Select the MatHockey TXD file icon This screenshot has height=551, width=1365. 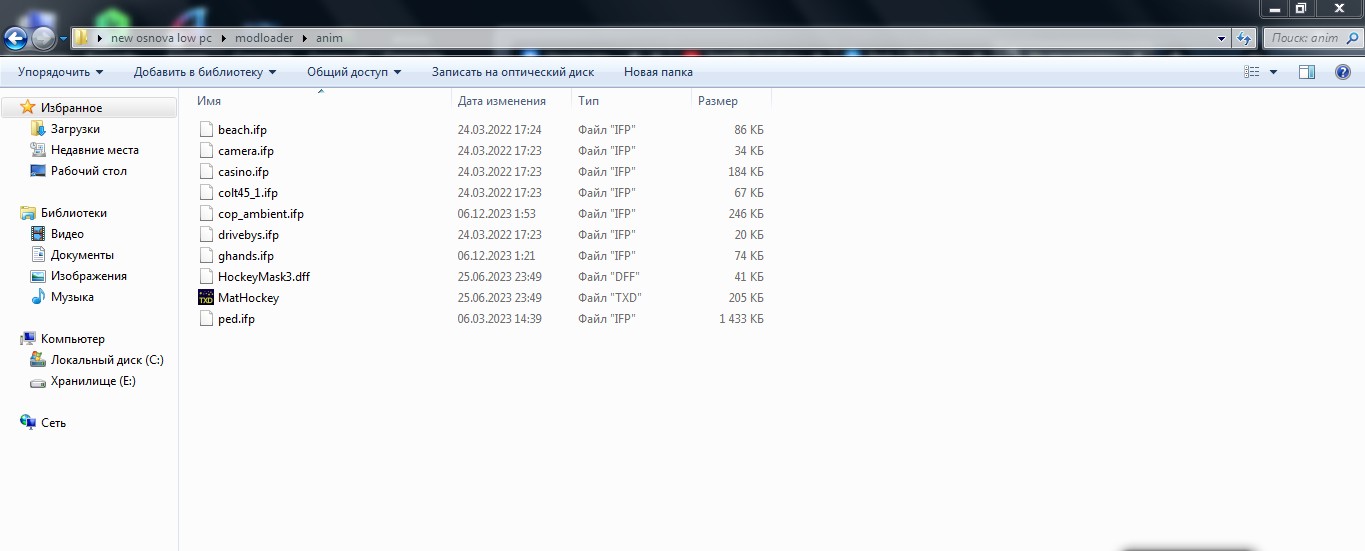click(x=206, y=298)
